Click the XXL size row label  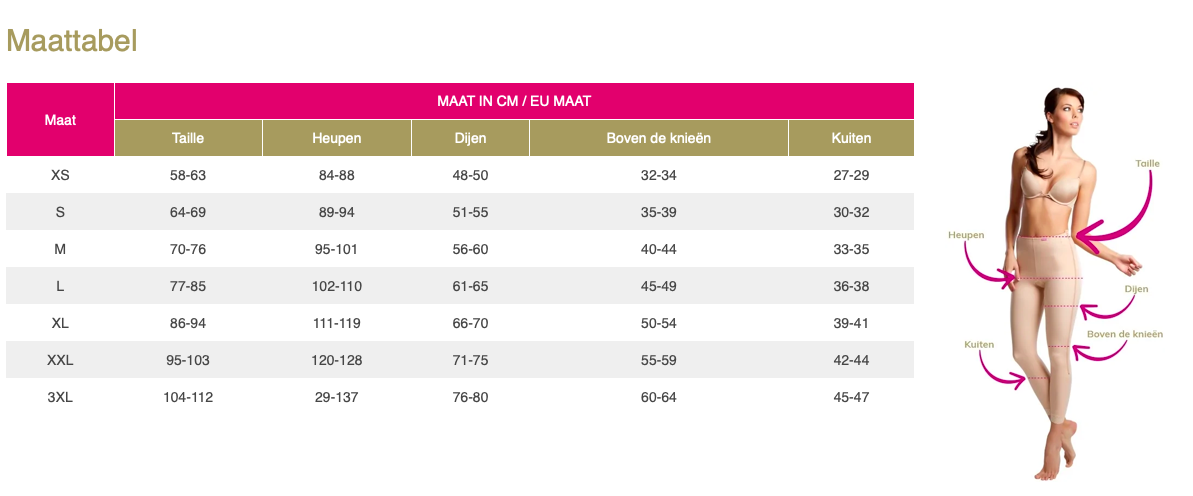[60, 360]
